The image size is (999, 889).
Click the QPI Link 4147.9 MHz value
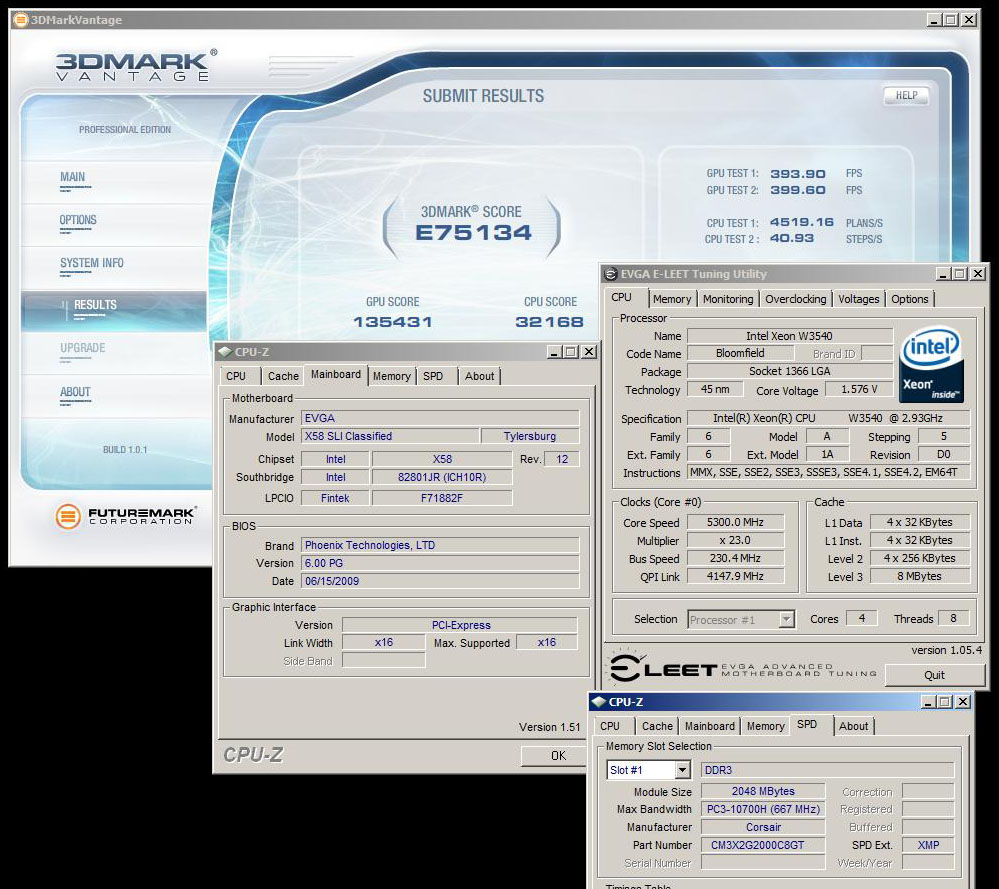(x=735, y=576)
